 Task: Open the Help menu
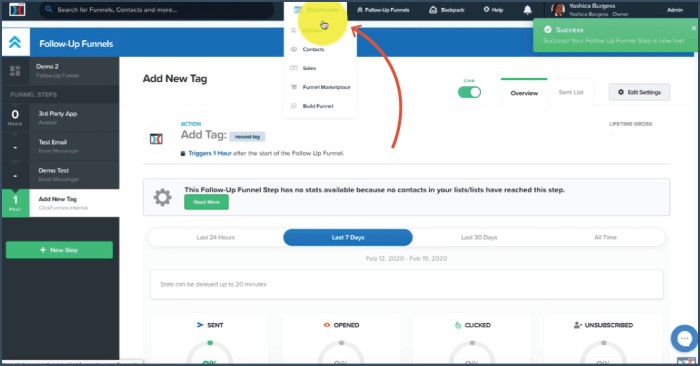tap(493, 10)
